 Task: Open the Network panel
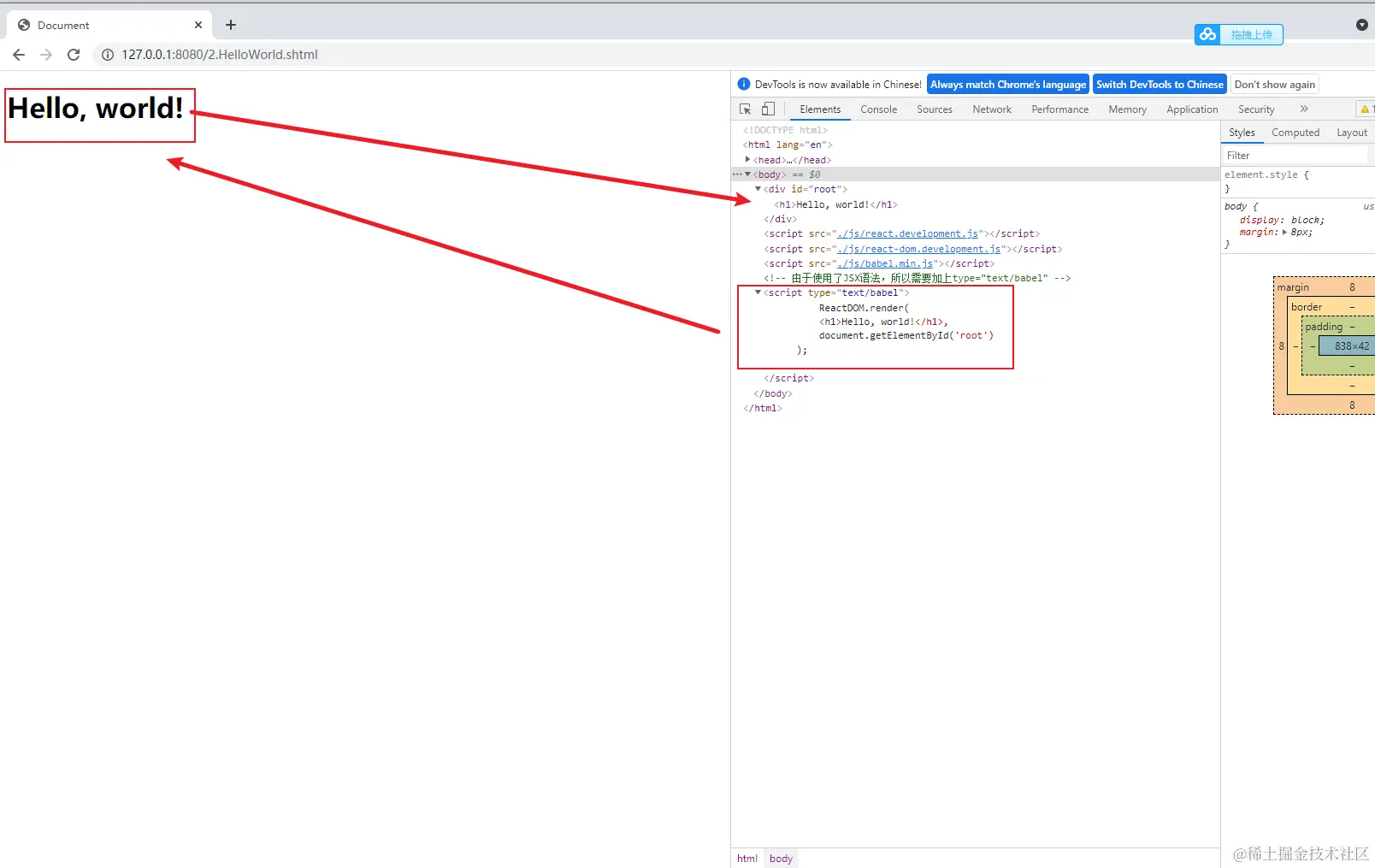(x=992, y=109)
